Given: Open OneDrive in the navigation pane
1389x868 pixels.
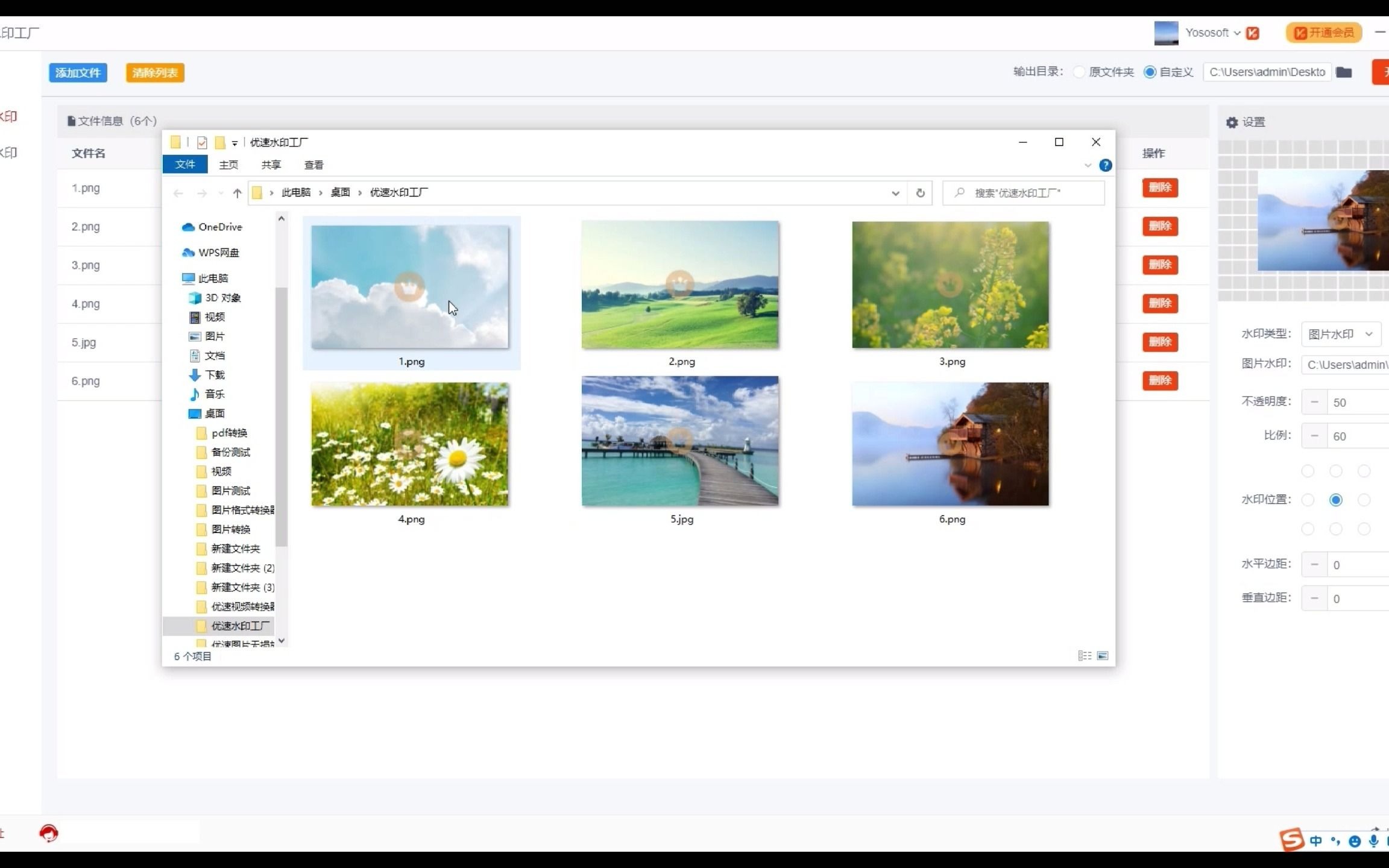Looking at the screenshot, I should [x=219, y=227].
